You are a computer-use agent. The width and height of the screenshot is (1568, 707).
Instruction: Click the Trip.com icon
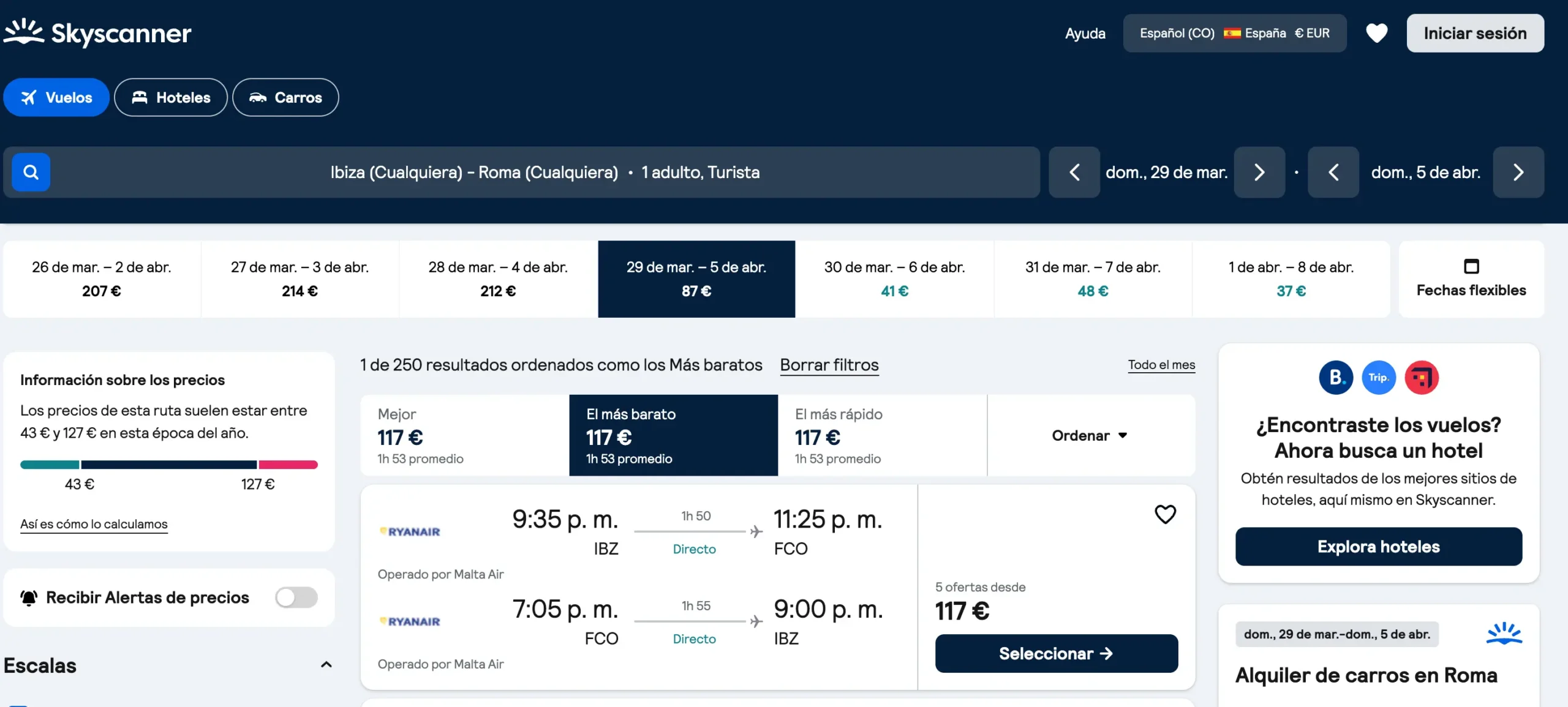tap(1379, 377)
